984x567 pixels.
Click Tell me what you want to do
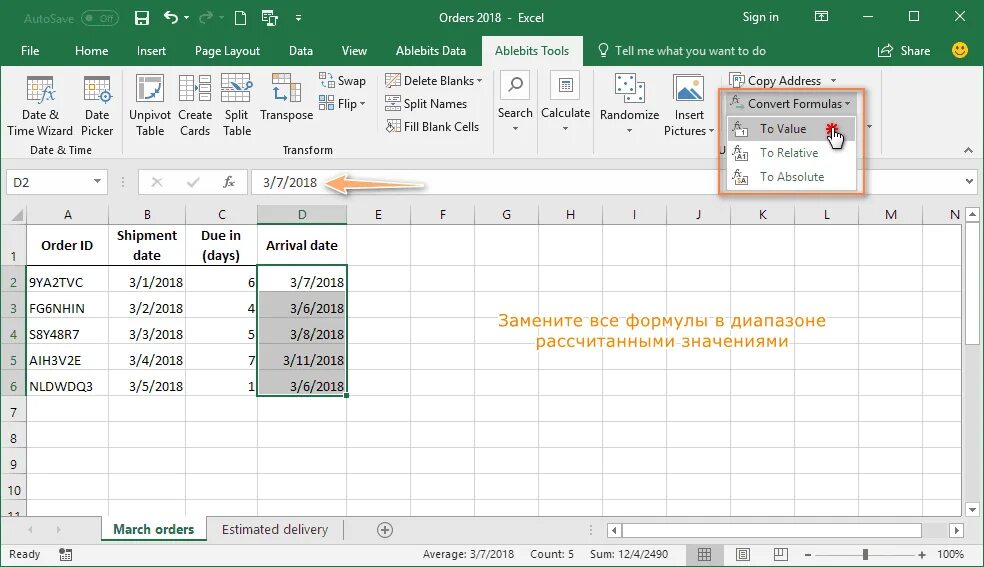pyautogui.click(x=682, y=51)
